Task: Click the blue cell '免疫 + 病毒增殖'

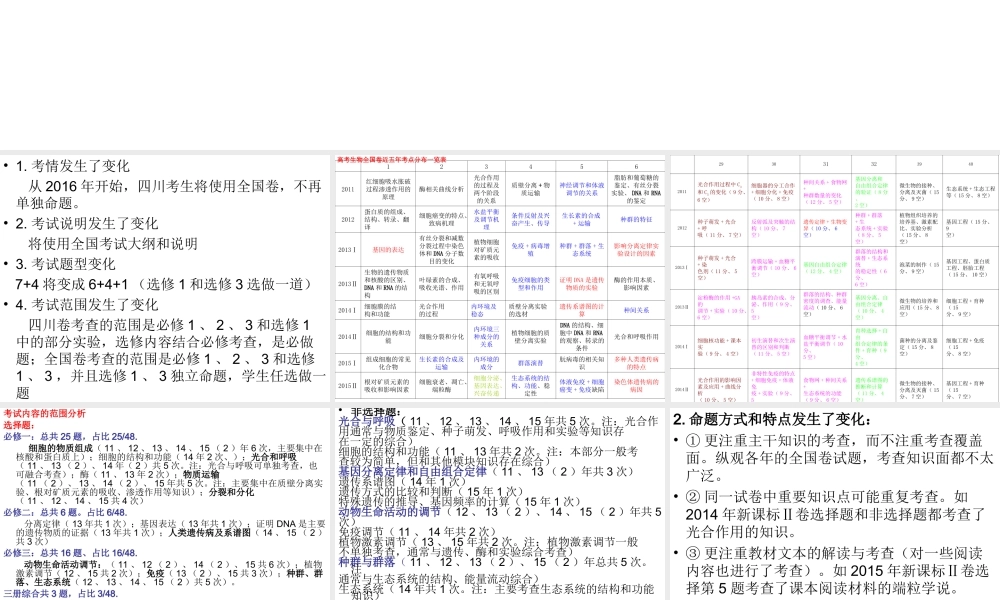Action: (x=531, y=249)
